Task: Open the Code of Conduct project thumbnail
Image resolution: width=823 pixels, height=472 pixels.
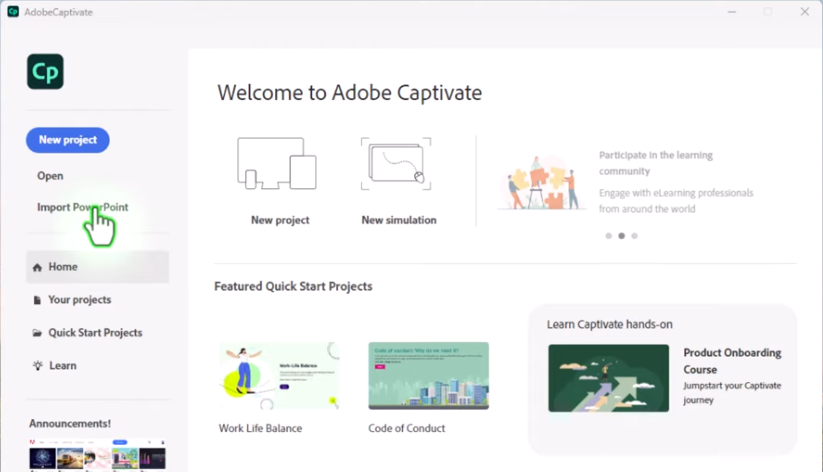Action: 428,376
